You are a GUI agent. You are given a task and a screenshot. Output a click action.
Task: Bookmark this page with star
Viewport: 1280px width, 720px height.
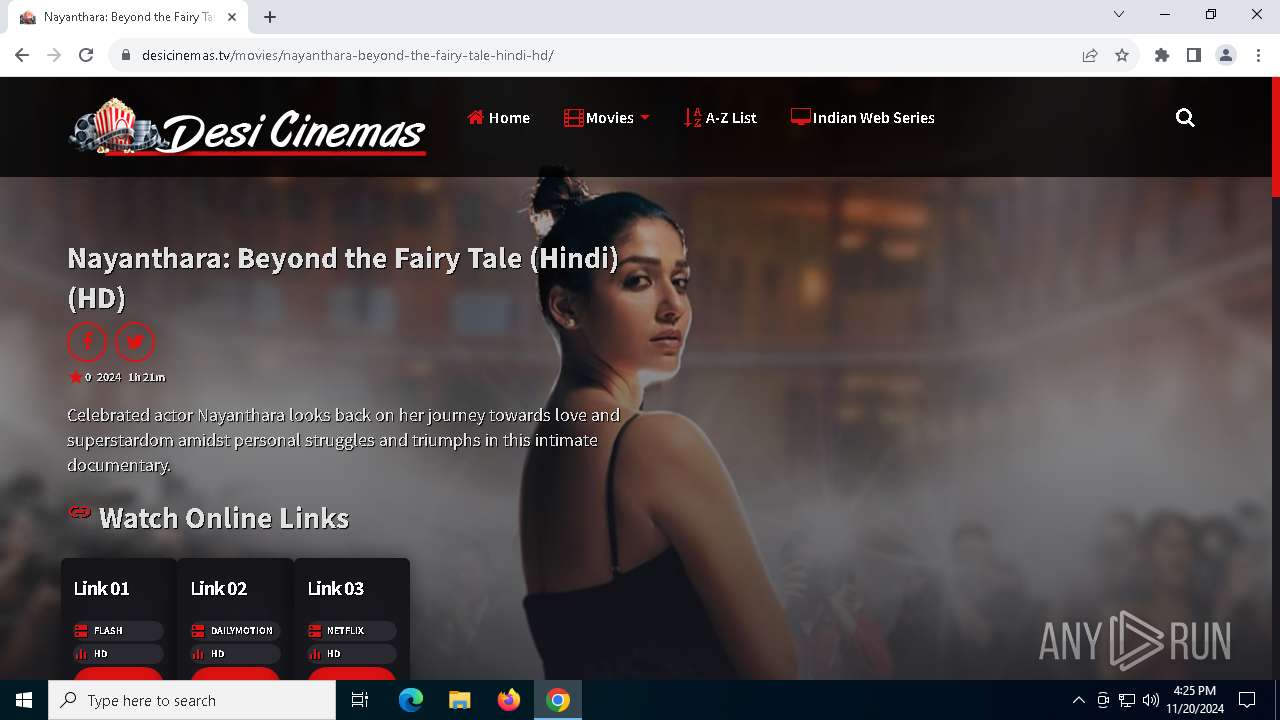tap(1122, 55)
